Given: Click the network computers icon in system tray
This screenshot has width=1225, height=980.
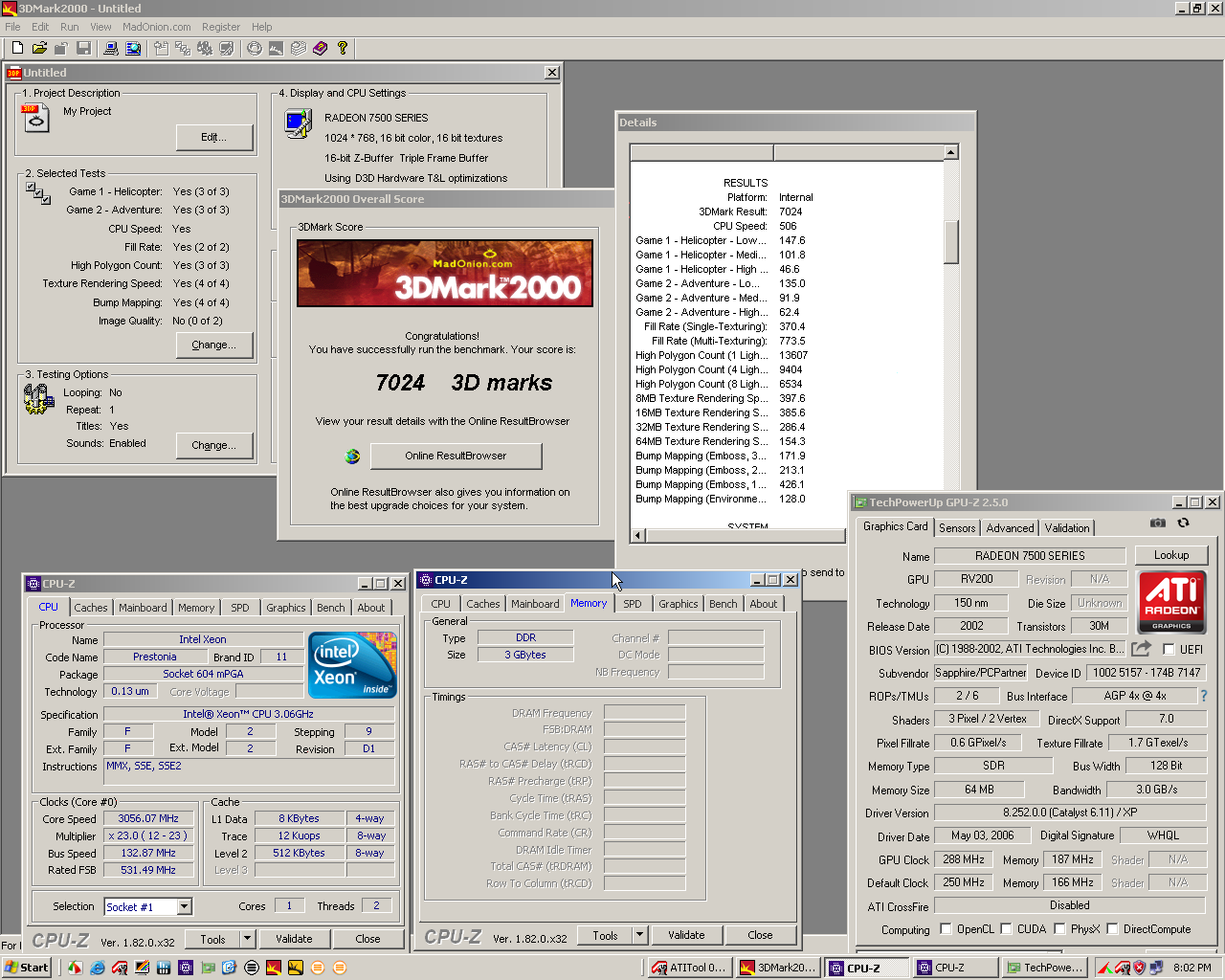Looking at the screenshot, I should 1155,968.
